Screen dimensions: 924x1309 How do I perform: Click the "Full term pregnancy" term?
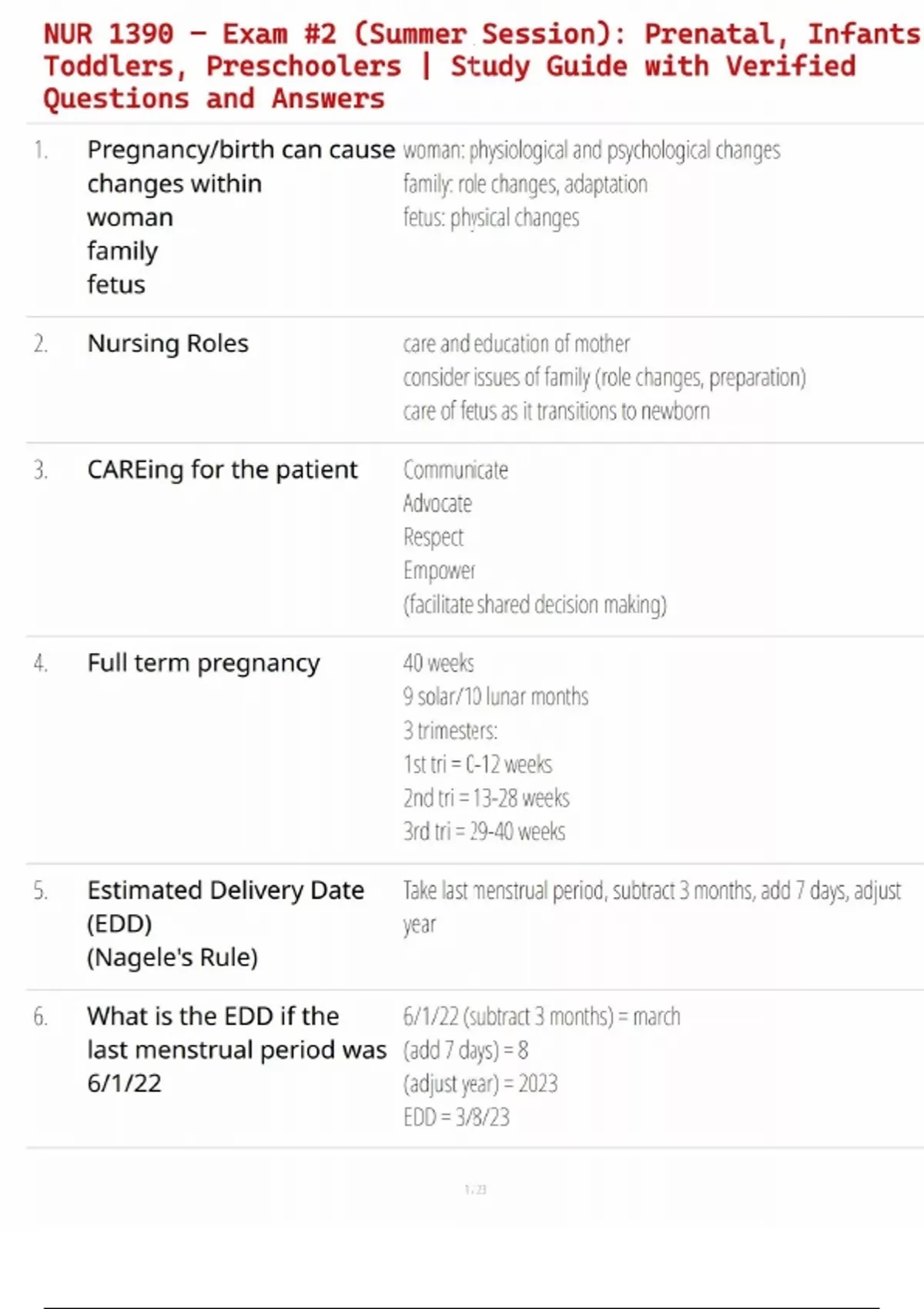(x=203, y=663)
